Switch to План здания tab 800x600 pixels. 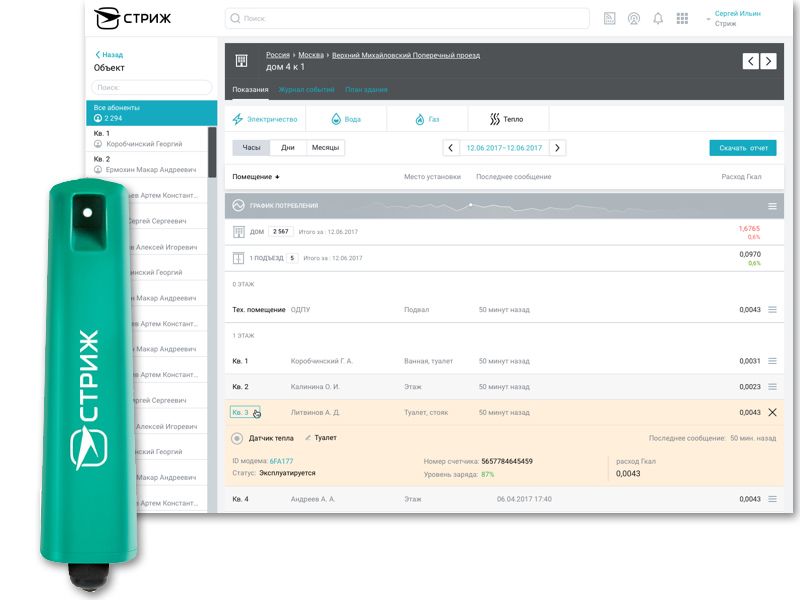366,89
